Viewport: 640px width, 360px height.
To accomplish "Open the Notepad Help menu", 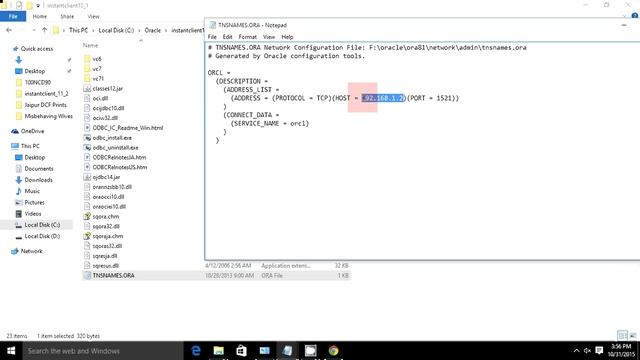I will click(x=287, y=37).
